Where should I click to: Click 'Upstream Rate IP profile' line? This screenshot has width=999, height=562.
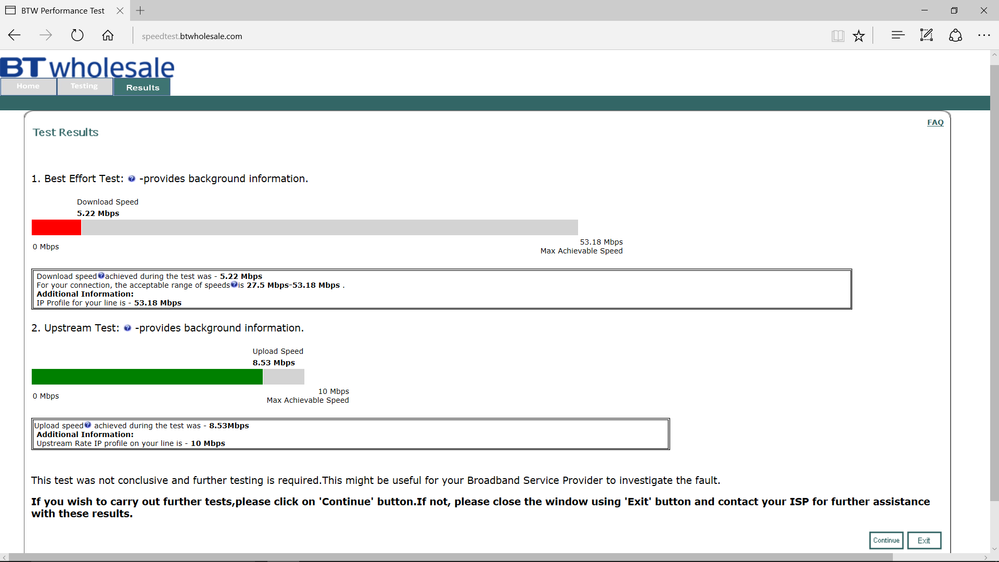(131, 443)
